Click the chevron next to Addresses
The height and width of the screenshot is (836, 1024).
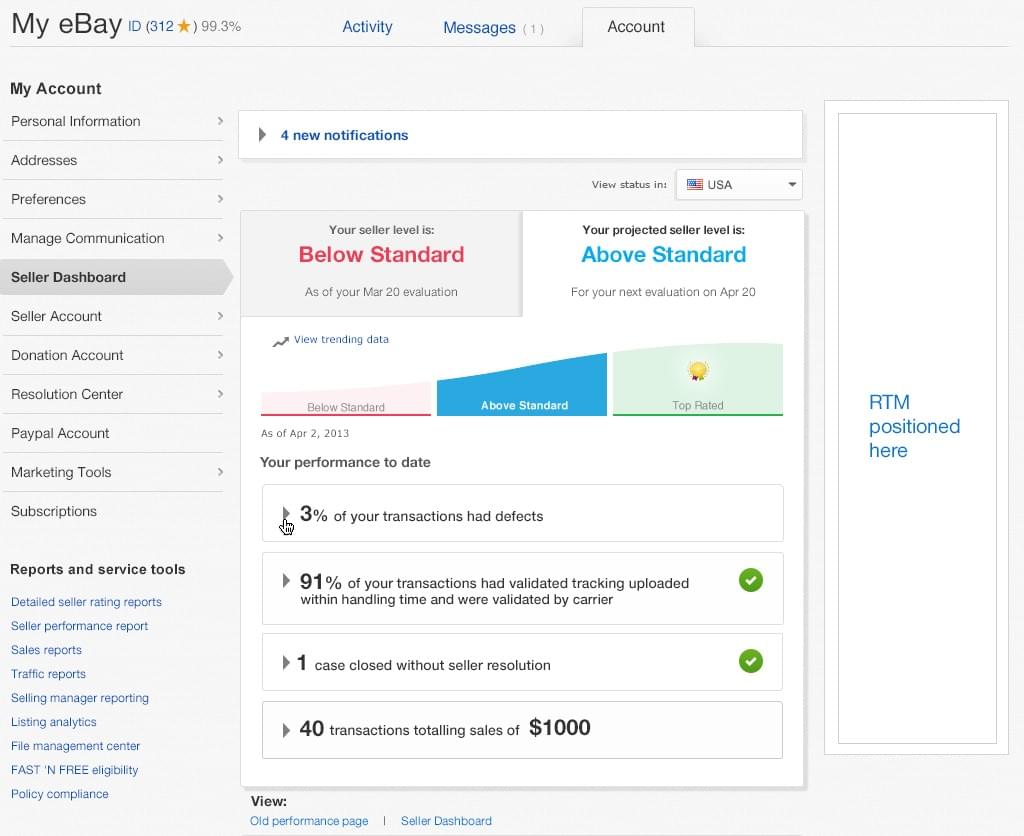pos(220,160)
